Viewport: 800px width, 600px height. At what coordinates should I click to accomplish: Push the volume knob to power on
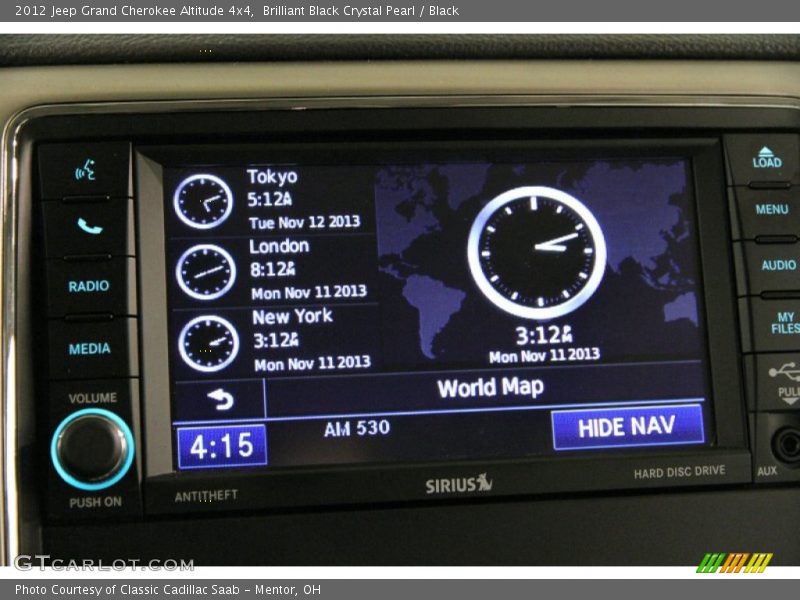coord(92,449)
